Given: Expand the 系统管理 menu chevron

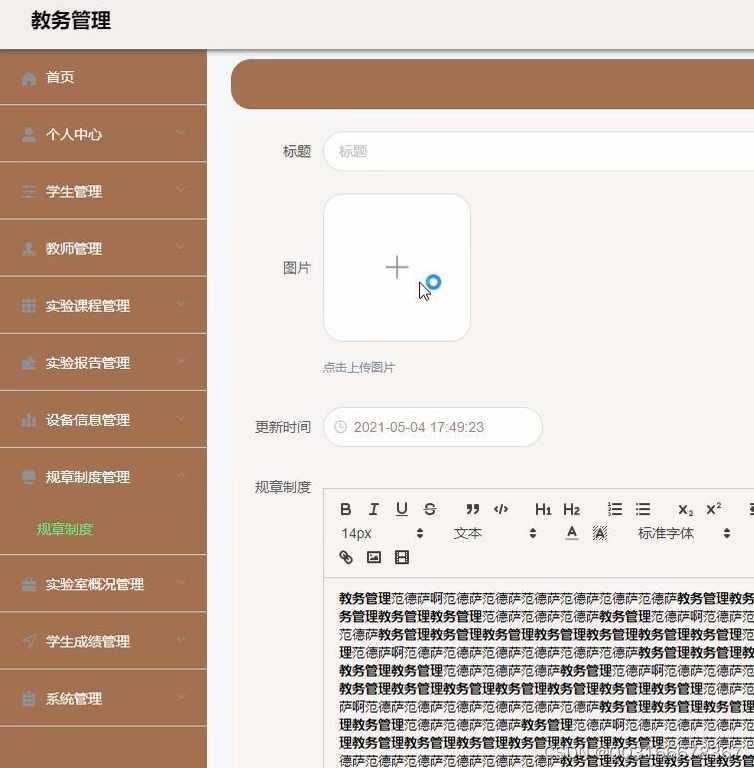Looking at the screenshot, I should [x=181, y=697].
